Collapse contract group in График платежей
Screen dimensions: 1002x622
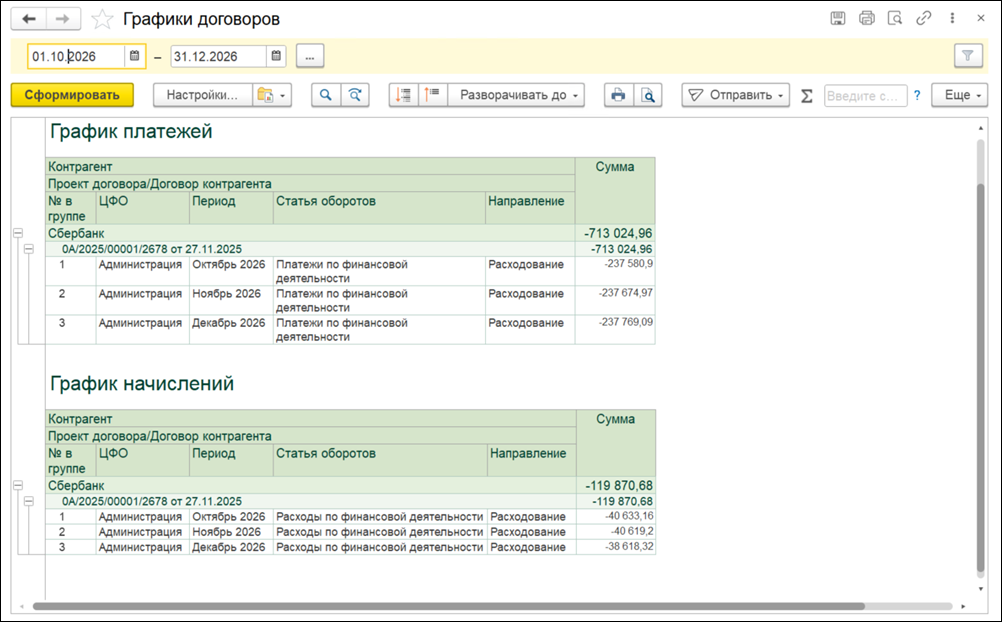click(x=29, y=249)
